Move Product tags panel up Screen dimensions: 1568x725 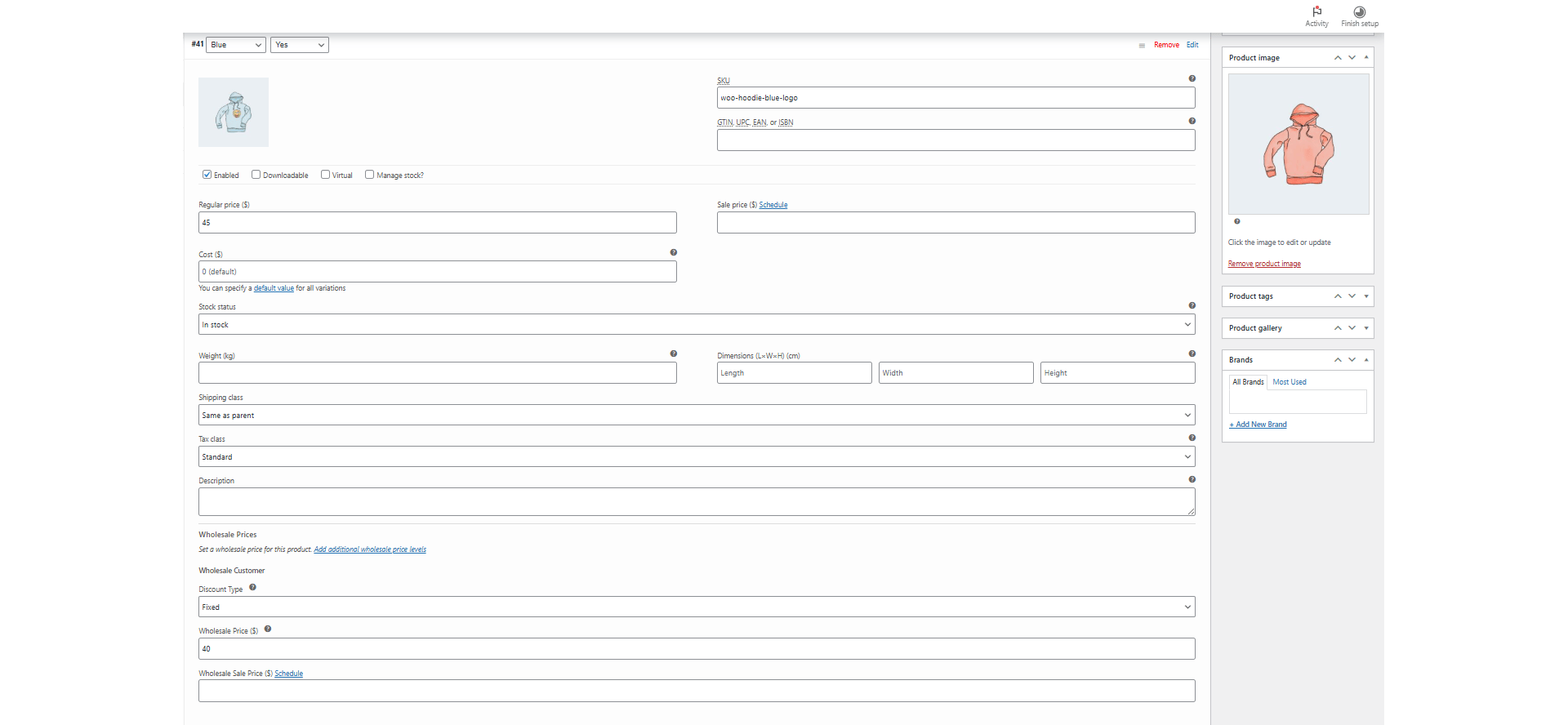pyautogui.click(x=1338, y=296)
